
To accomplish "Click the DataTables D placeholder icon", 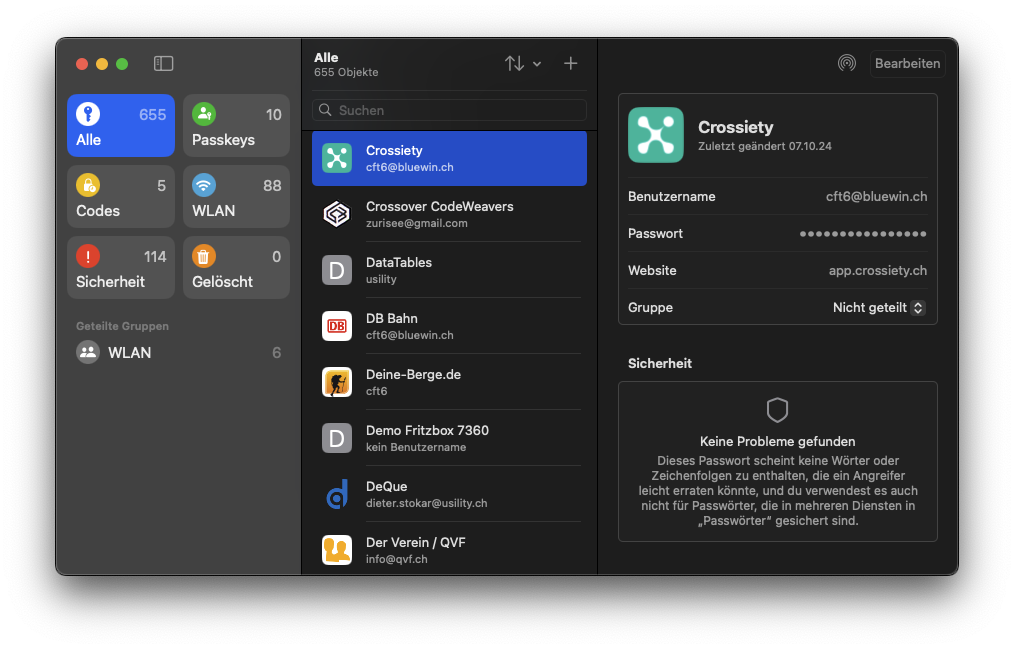I will click(x=337, y=270).
